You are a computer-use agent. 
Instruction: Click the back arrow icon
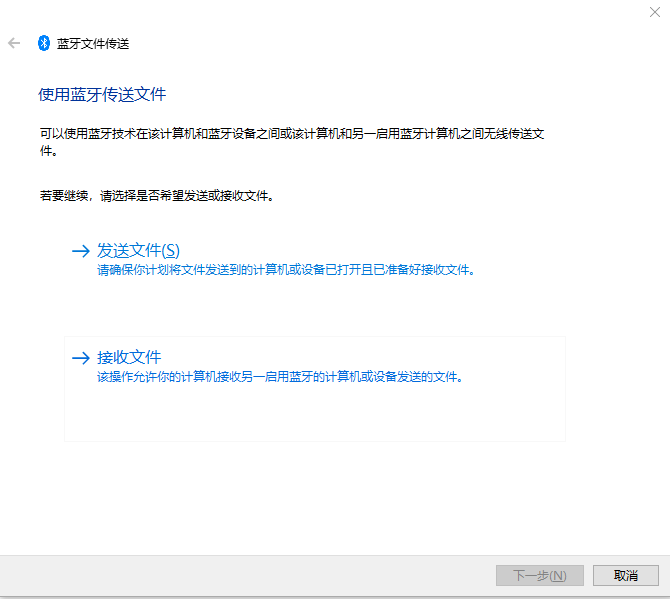coord(14,43)
